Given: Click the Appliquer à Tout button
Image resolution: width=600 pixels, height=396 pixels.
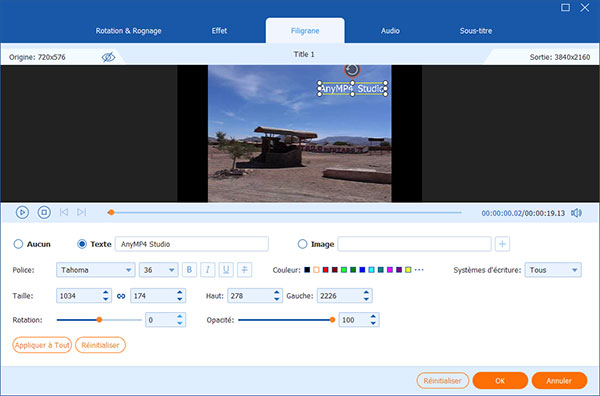Looking at the screenshot, I should click(42, 345).
